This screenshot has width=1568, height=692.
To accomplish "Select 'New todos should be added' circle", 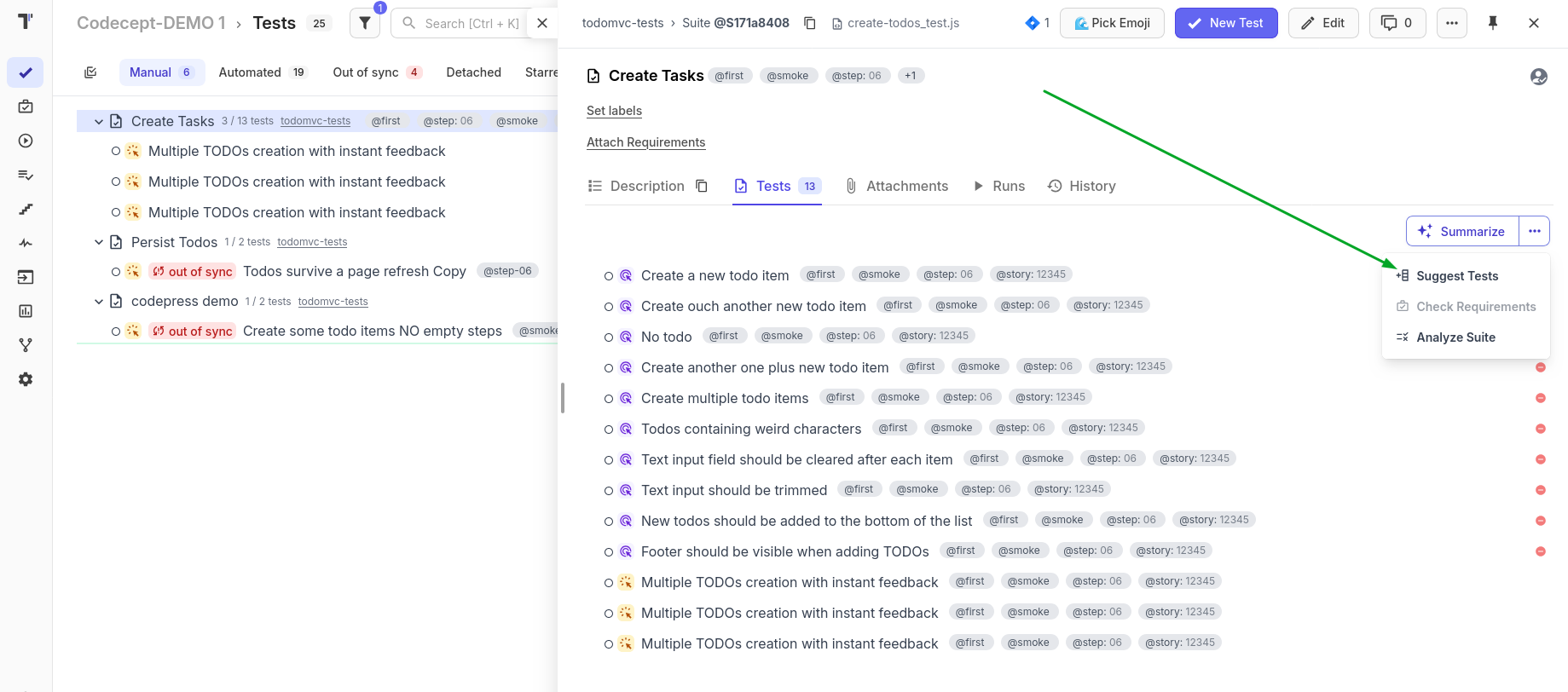I will (x=609, y=522).
